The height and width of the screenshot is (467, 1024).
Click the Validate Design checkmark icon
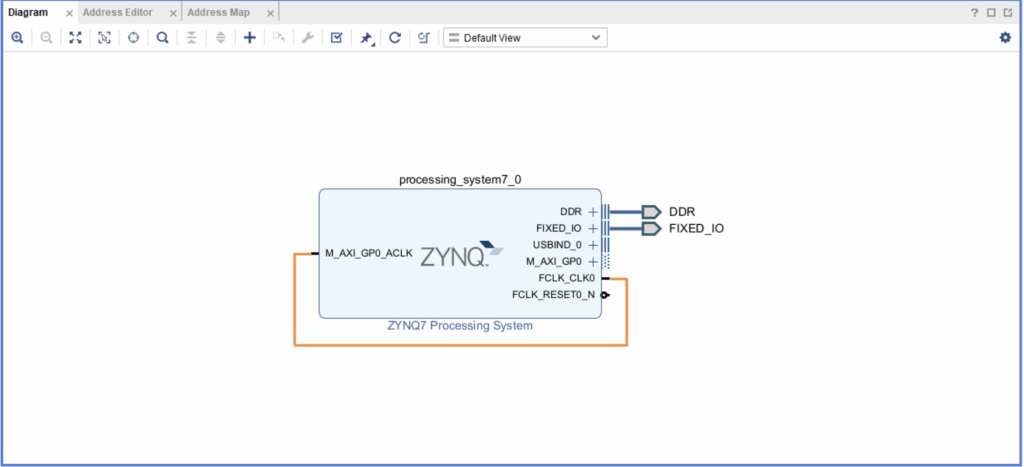pyautogui.click(x=337, y=38)
